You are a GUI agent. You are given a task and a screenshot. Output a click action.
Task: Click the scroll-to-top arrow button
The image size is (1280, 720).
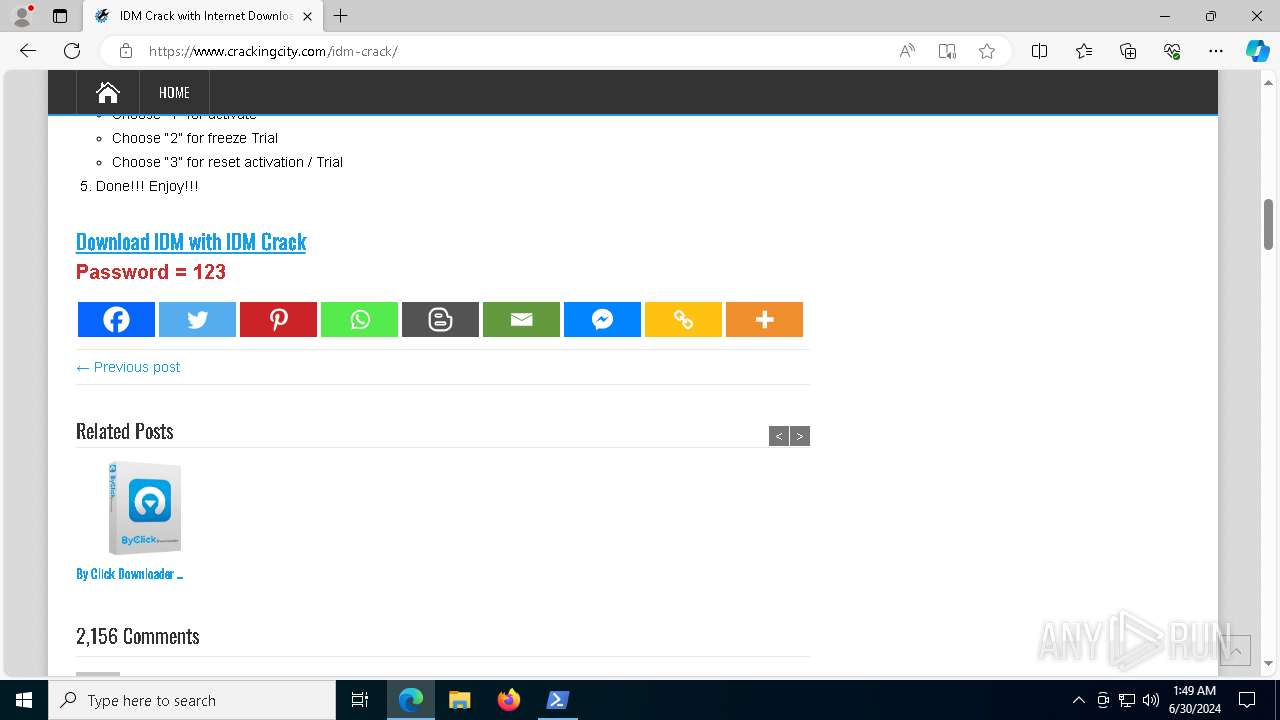click(1235, 650)
